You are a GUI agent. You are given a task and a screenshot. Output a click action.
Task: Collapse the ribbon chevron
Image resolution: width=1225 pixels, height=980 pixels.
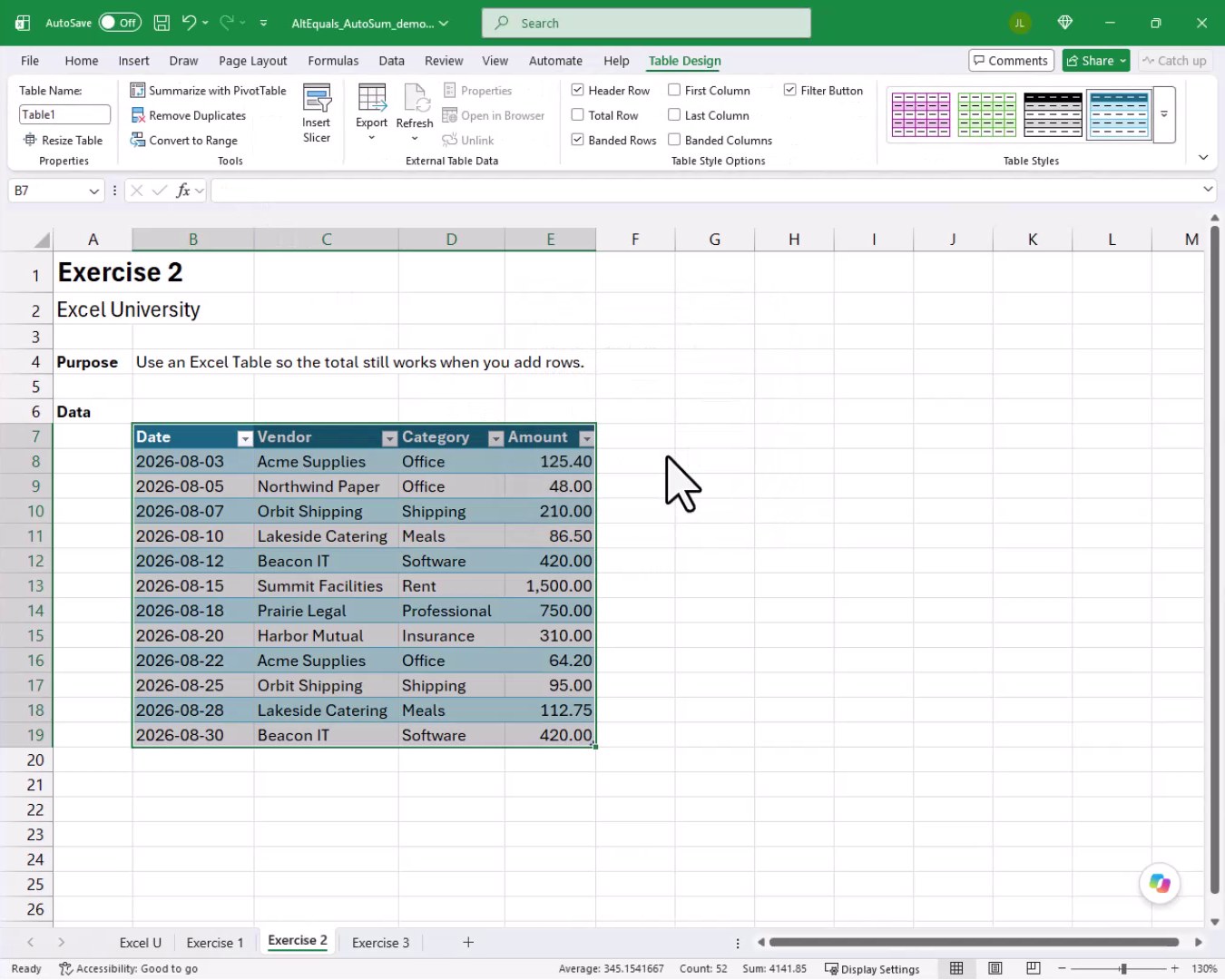pyautogui.click(x=1203, y=157)
